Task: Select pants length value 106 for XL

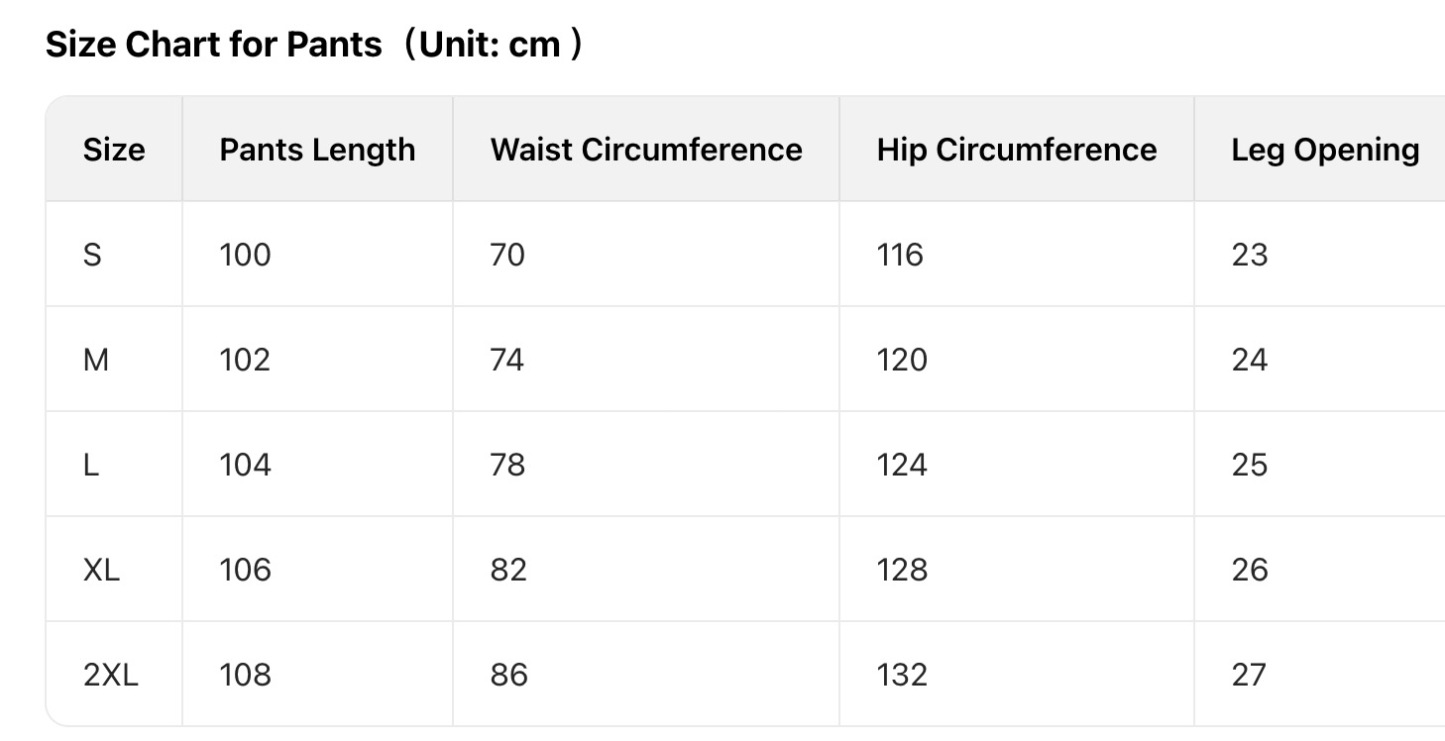Action: (x=245, y=570)
